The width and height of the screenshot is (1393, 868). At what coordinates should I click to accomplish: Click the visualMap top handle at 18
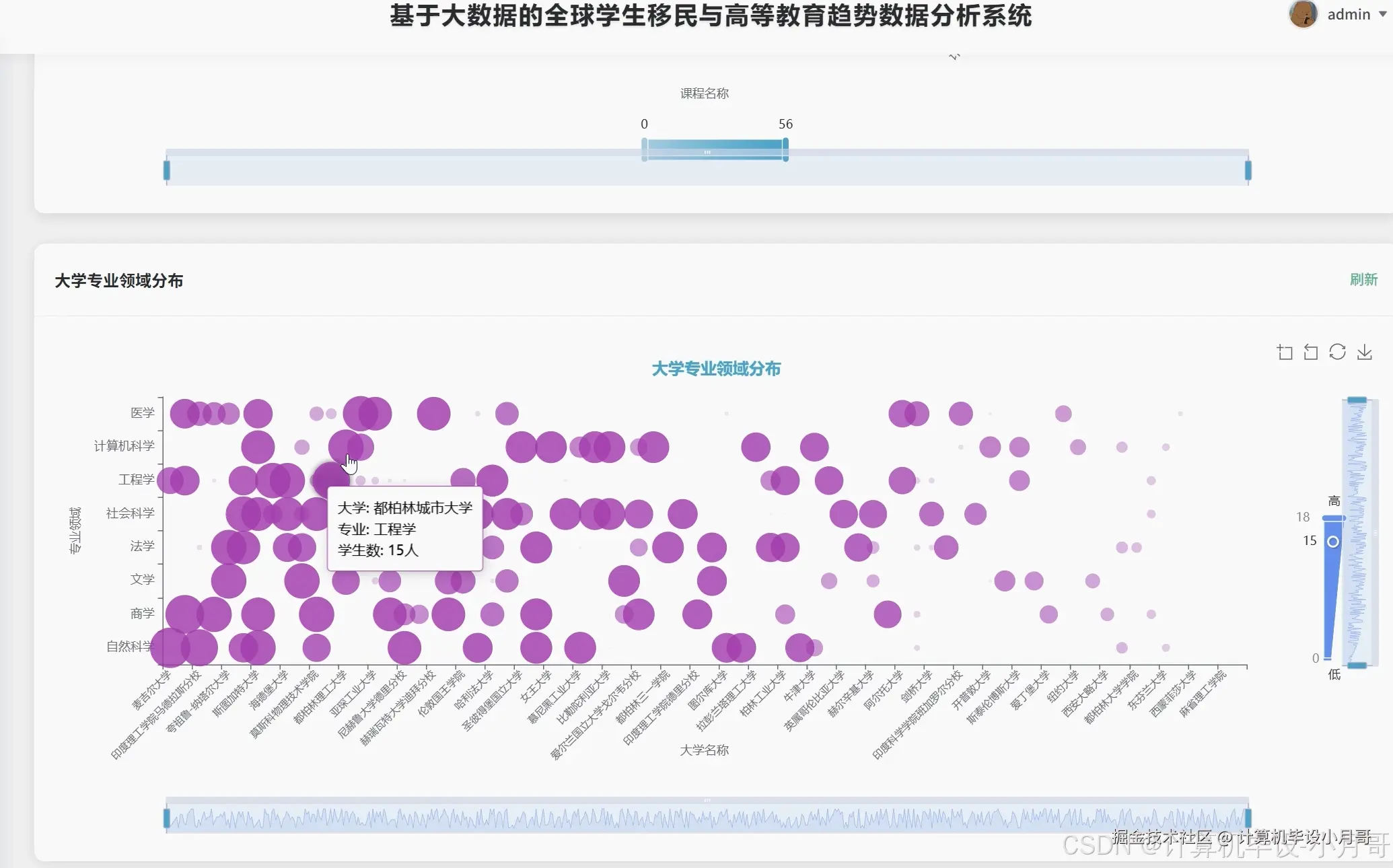(1333, 517)
